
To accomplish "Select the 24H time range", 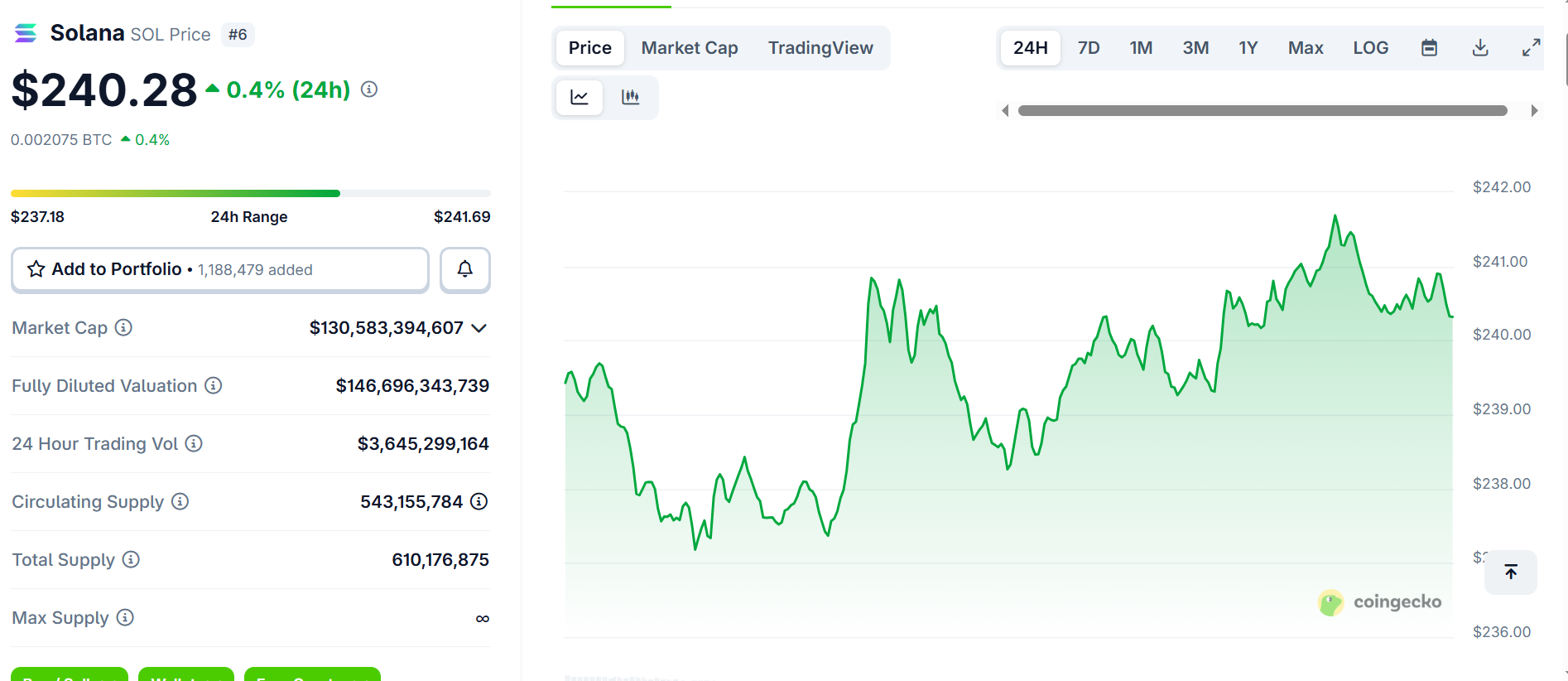I will tap(1031, 48).
